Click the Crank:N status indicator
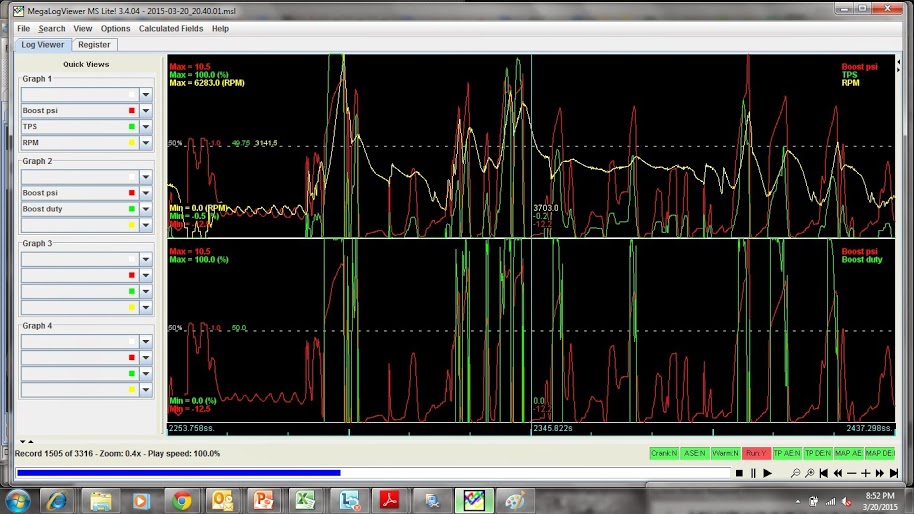The height and width of the screenshot is (514, 914). point(664,453)
